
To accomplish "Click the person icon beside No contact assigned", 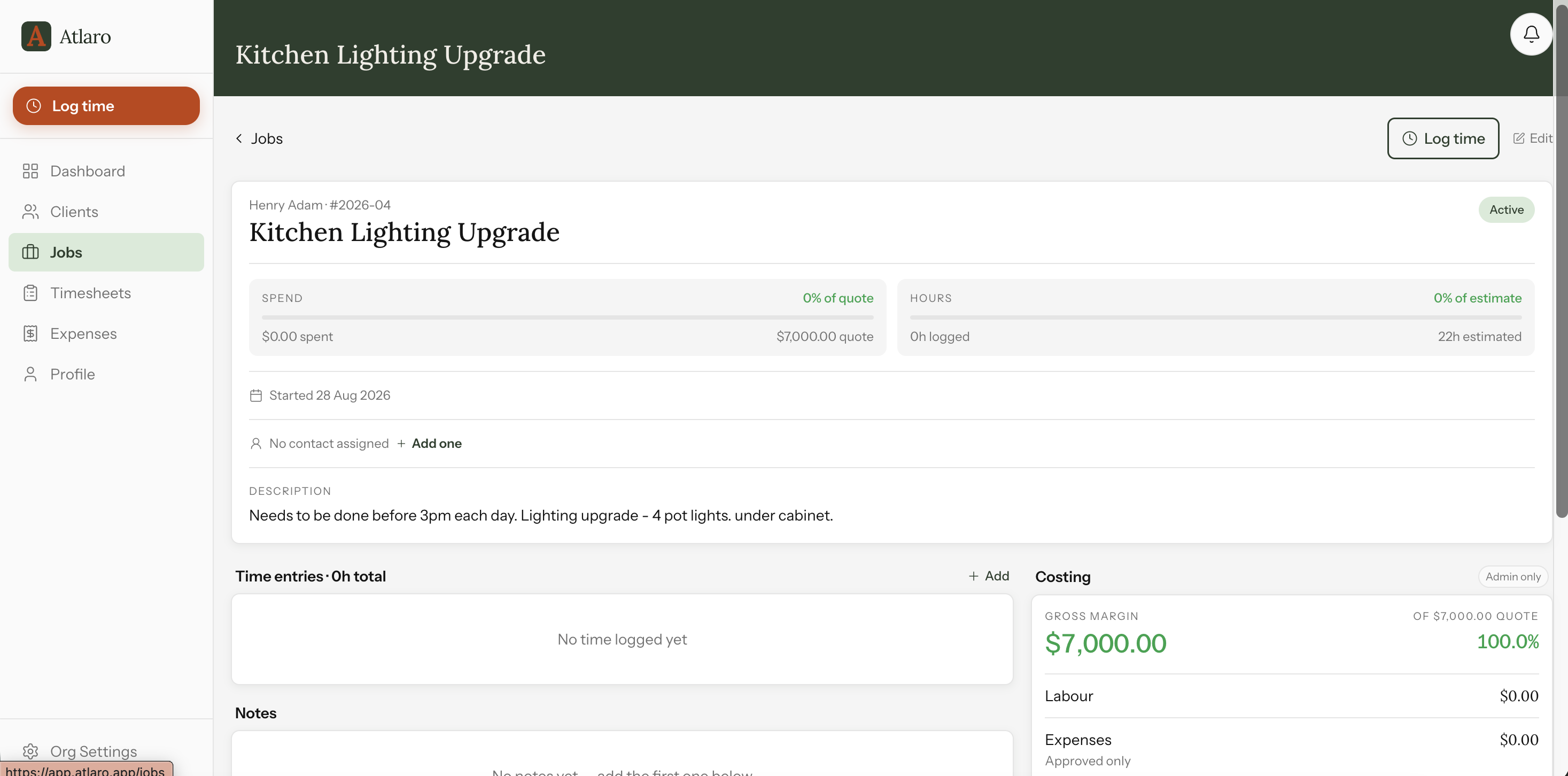I will pyautogui.click(x=255, y=444).
